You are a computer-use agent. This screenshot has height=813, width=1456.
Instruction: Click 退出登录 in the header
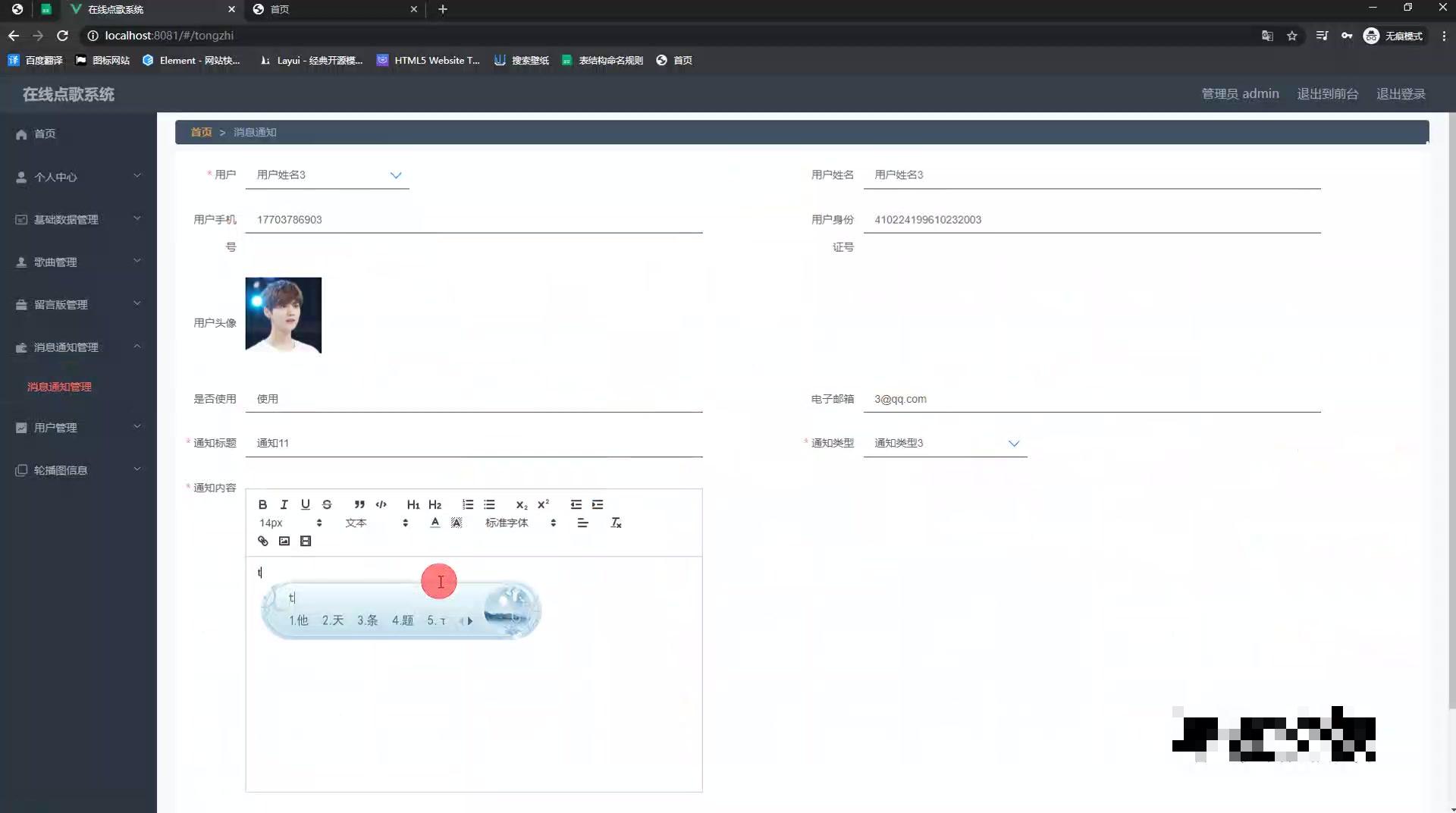click(x=1401, y=93)
